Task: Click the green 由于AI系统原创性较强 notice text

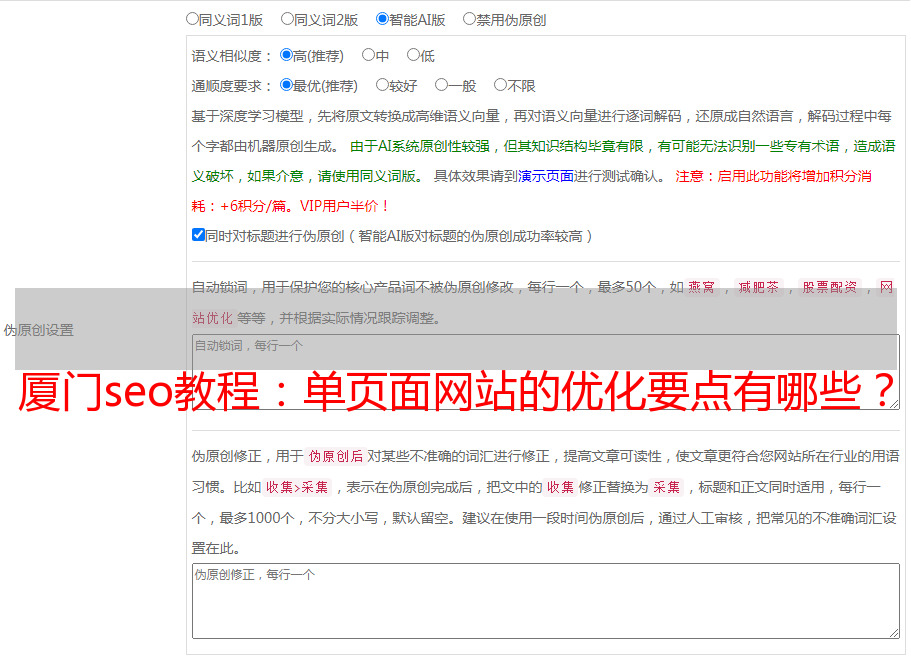Action: coord(543,161)
